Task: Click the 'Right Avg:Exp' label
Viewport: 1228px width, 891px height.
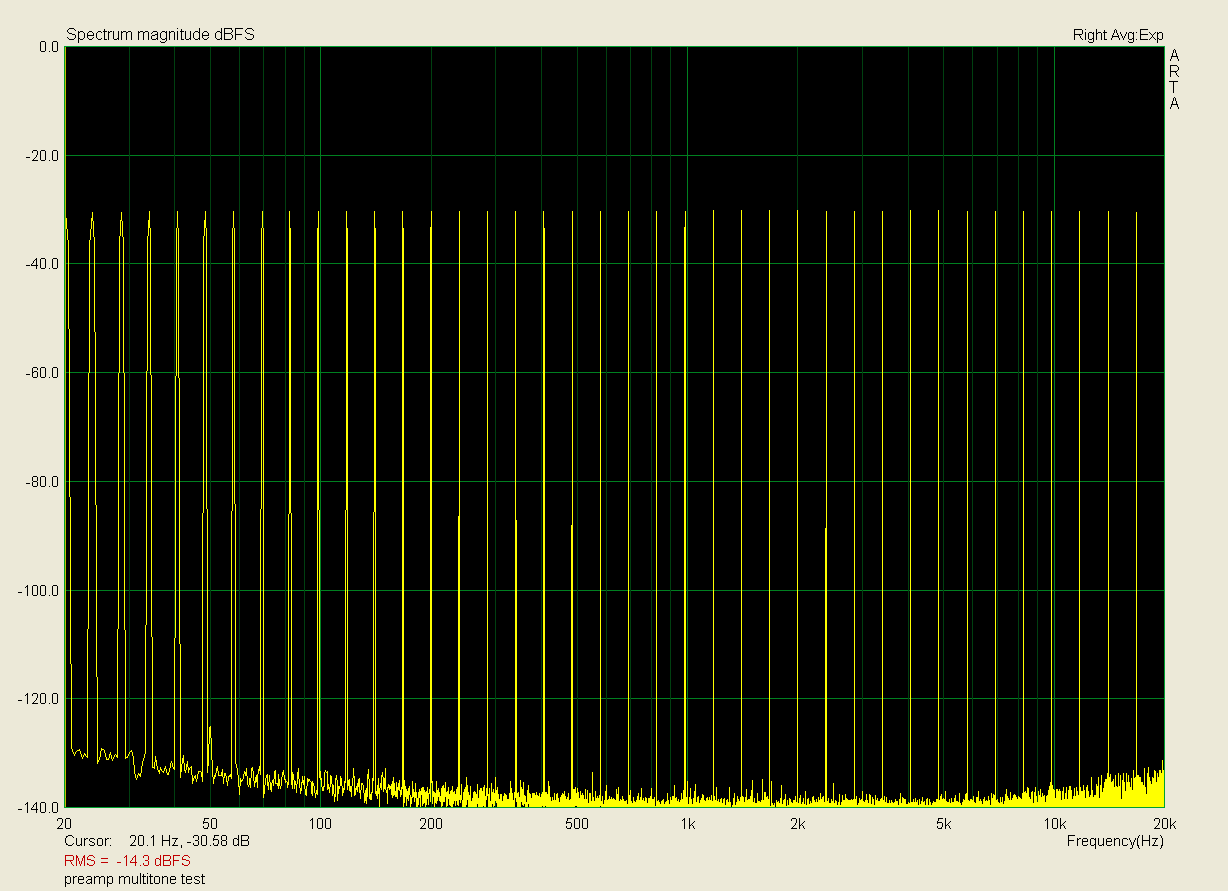Action: click(x=1118, y=35)
